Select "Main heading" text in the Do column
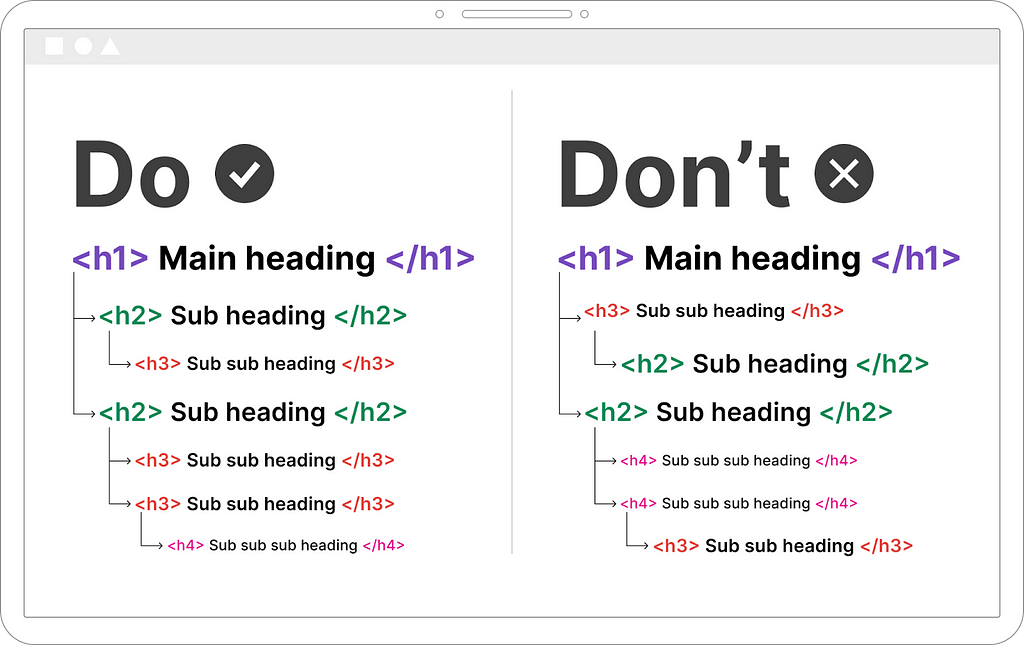 [267, 259]
